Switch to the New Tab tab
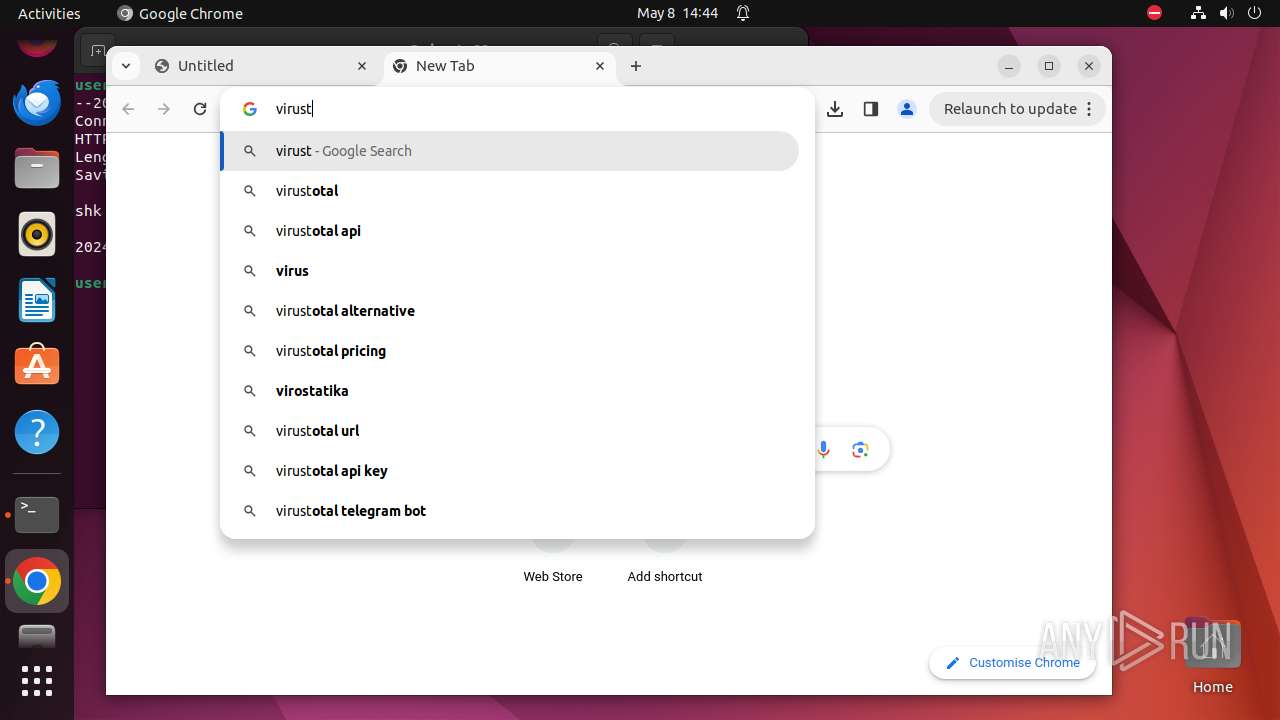This screenshot has width=1280, height=720. 500,66
